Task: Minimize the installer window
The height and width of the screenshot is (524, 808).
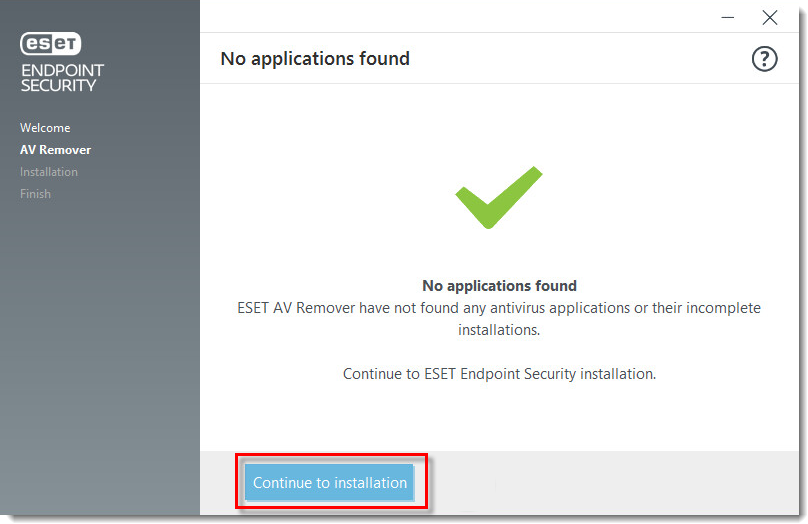Action: (x=728, y=18)
